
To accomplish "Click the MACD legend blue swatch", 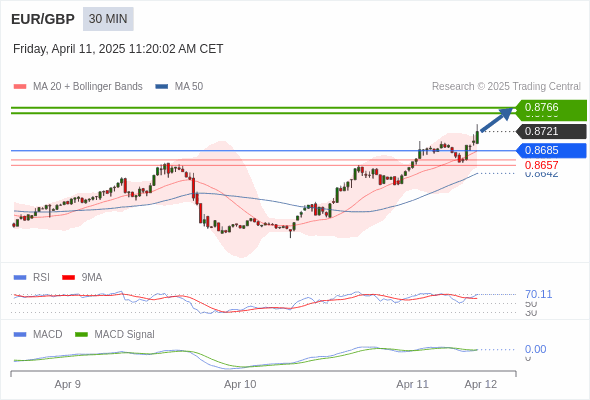I will point(20,335).
